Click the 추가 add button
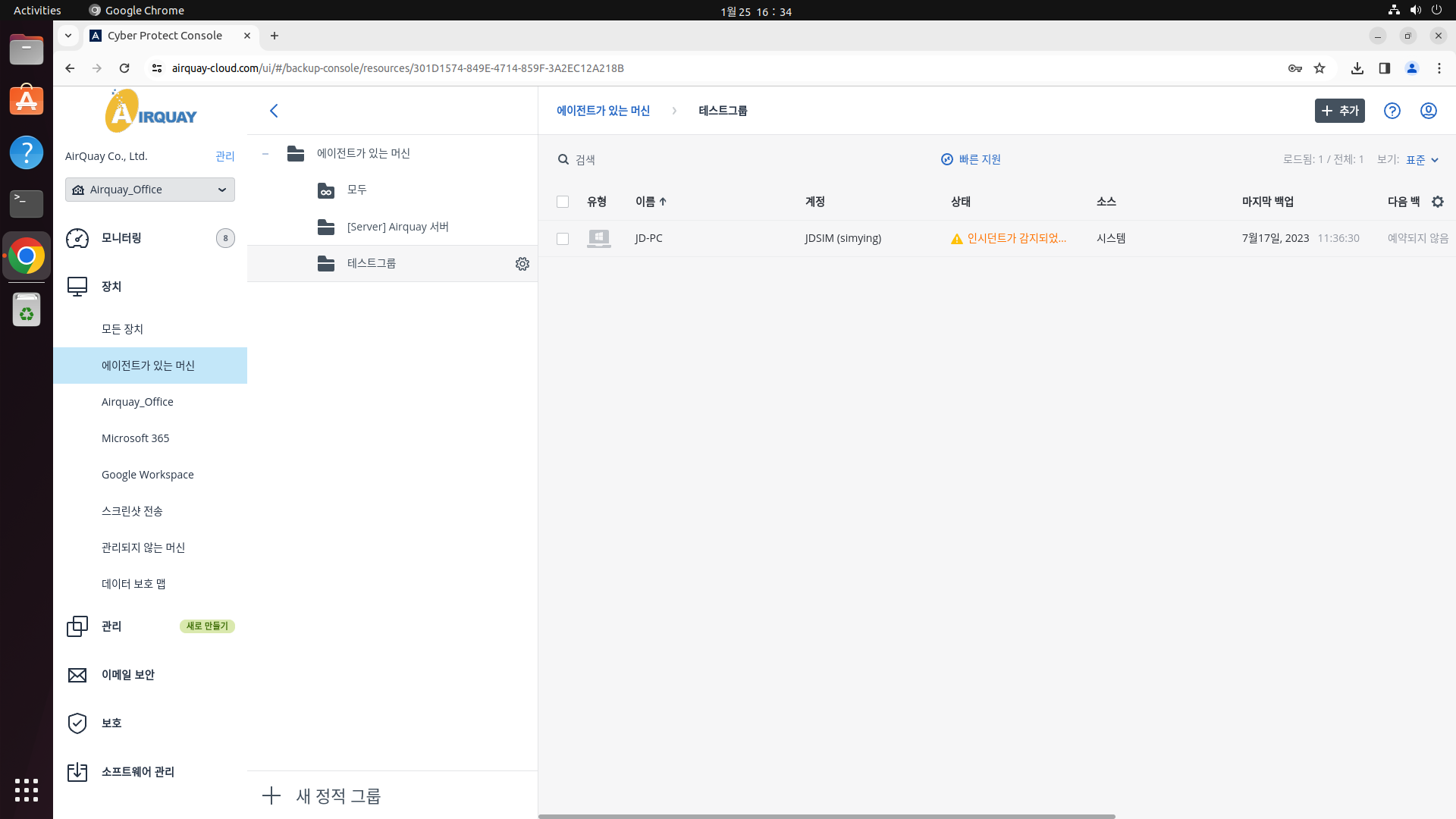The width and height of the screenshot is (1456, 819). [1339, 111]
